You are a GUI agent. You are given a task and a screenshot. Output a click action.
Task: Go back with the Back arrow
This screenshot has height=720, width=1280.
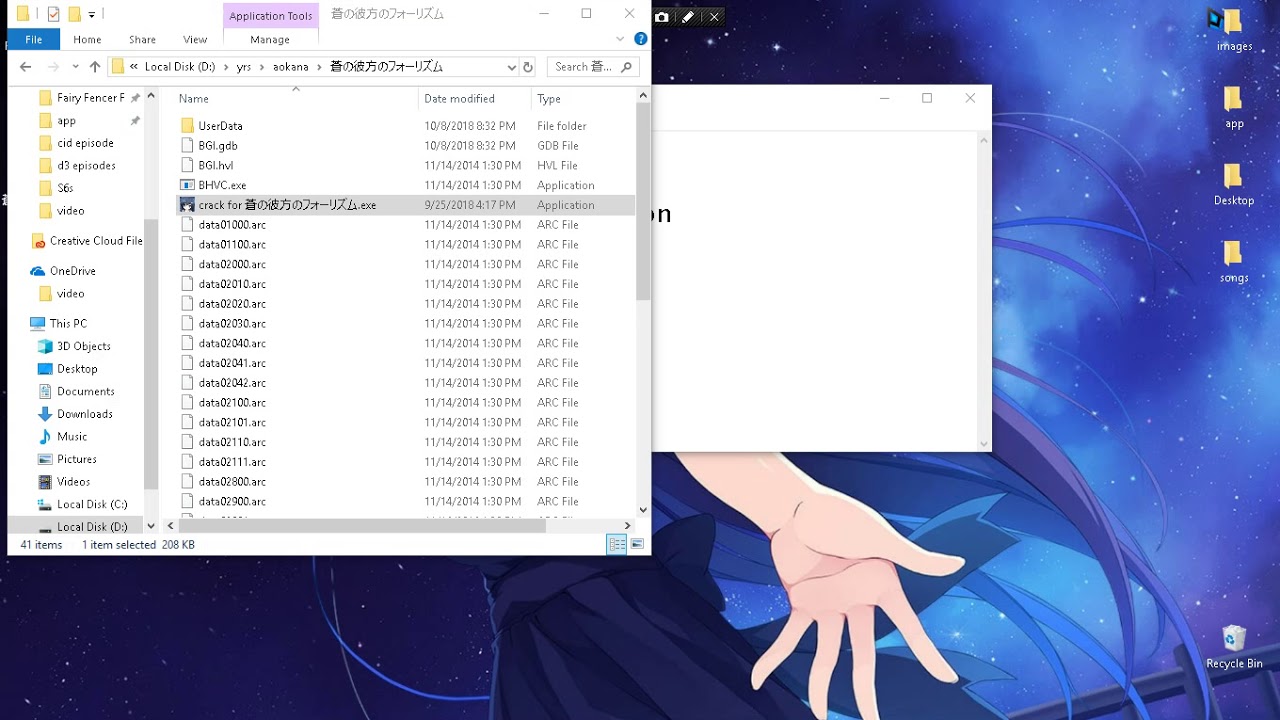(26, 67)
